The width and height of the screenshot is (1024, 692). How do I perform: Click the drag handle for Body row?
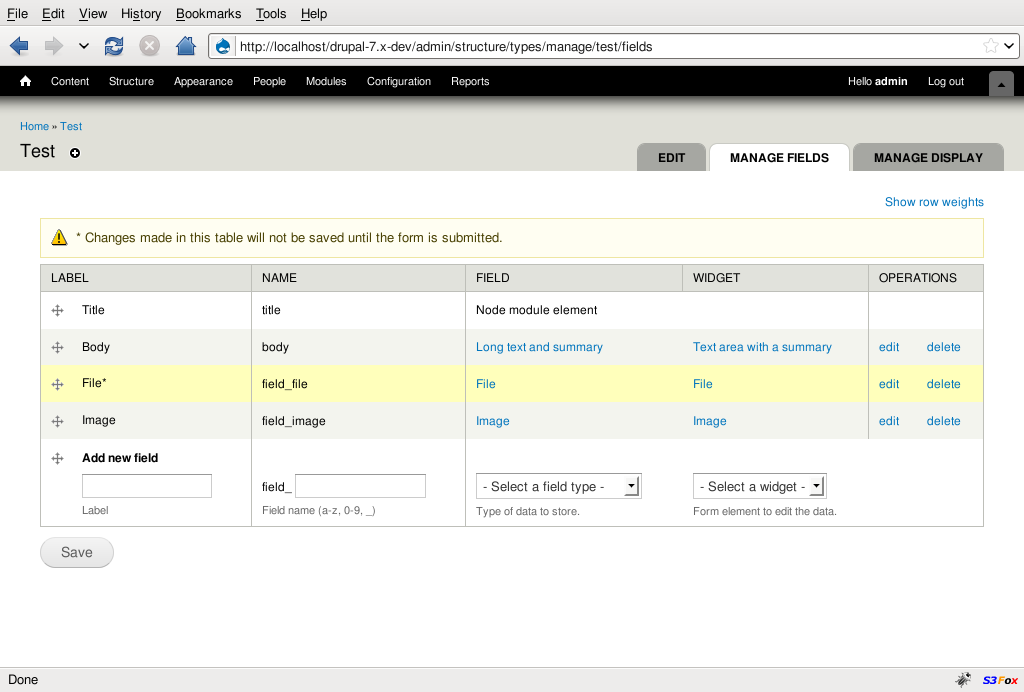pos(57,348)
